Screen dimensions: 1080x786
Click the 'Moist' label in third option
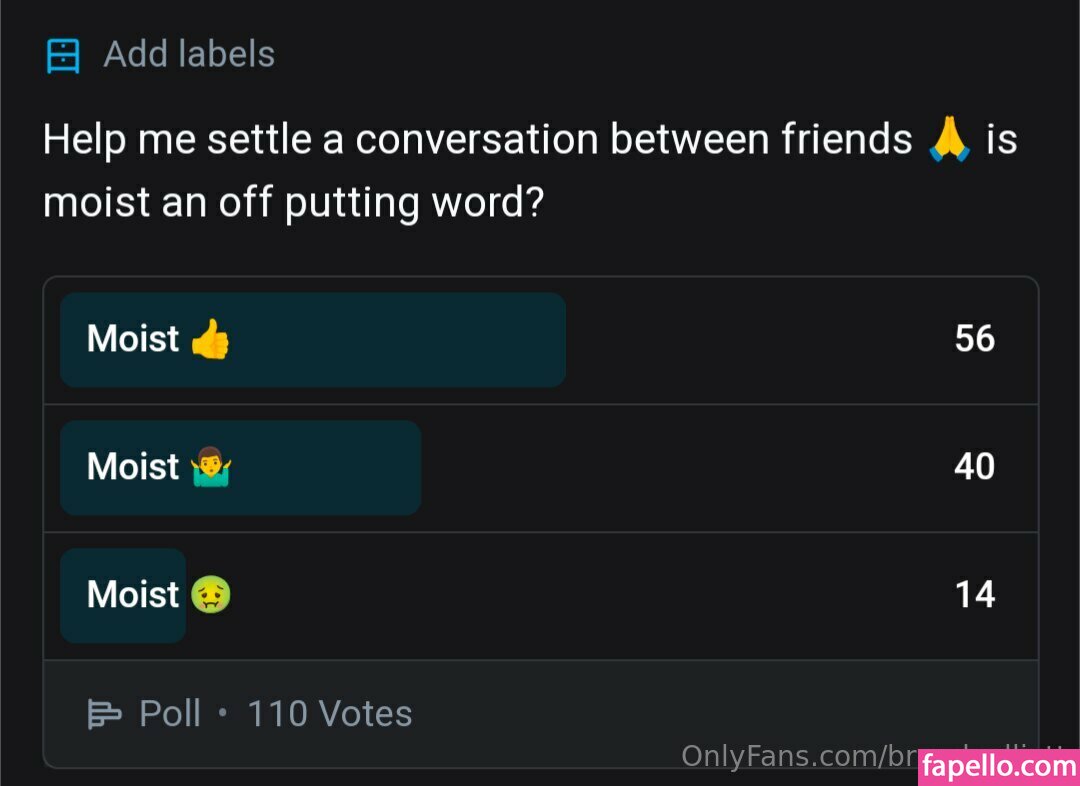[x=133, y=596]
